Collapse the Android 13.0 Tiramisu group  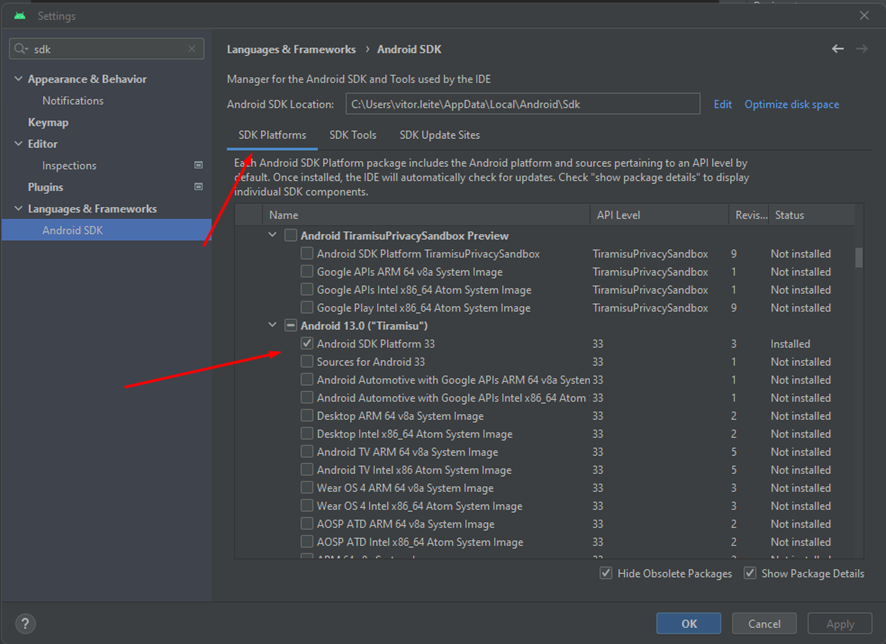pyautogui.click(x=273, y=326)
